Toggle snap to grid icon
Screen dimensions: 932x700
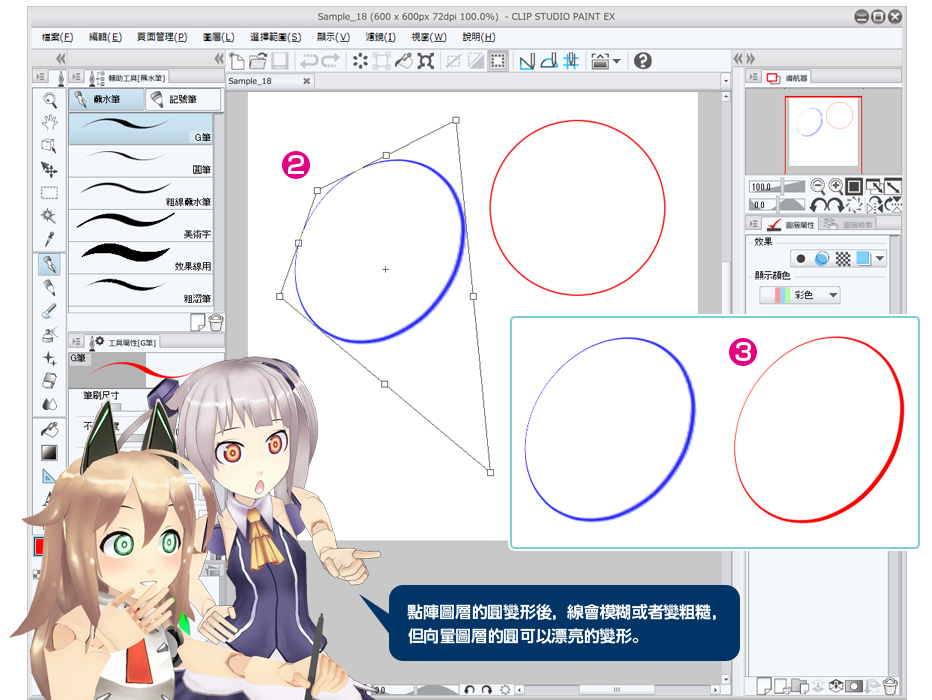point(571,61)
